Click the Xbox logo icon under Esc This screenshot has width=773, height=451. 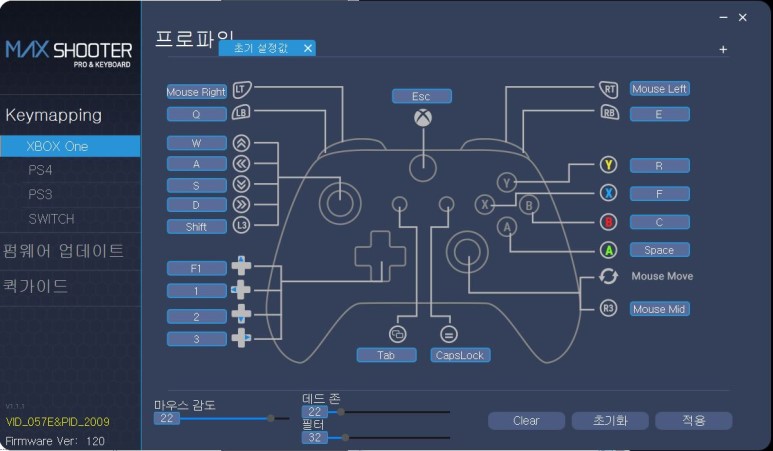(x=423, y=118)
